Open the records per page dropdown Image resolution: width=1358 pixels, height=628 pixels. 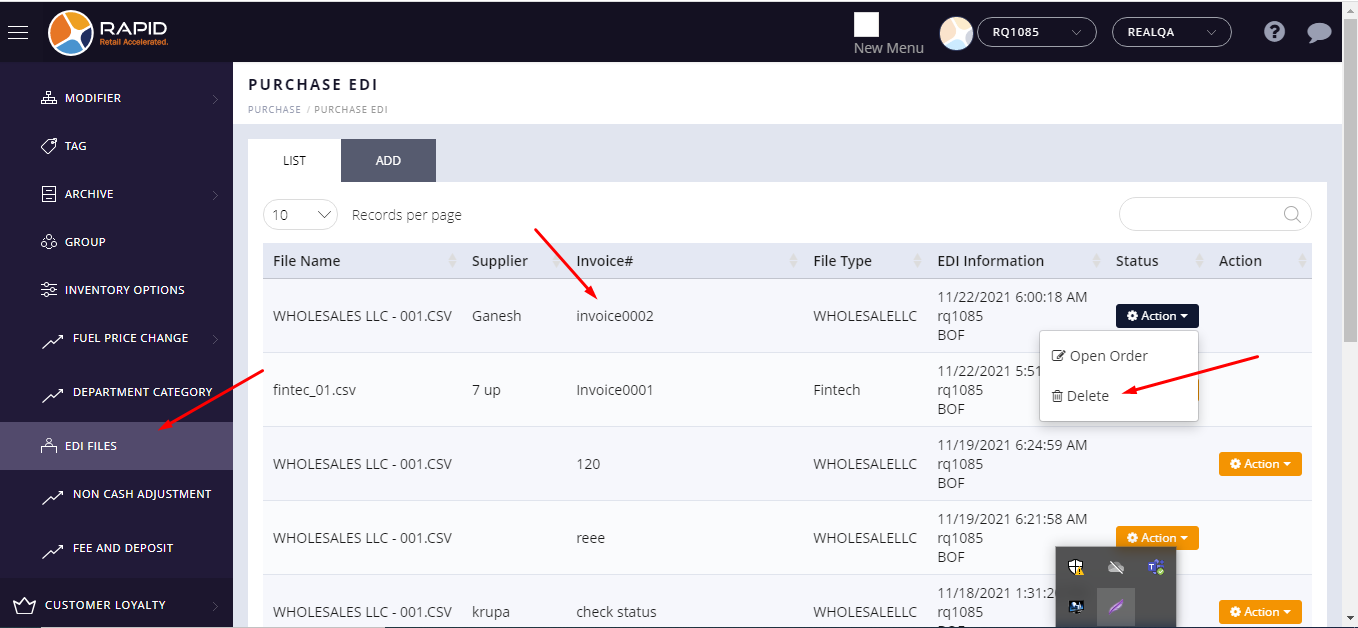click(x=300, y=215)
